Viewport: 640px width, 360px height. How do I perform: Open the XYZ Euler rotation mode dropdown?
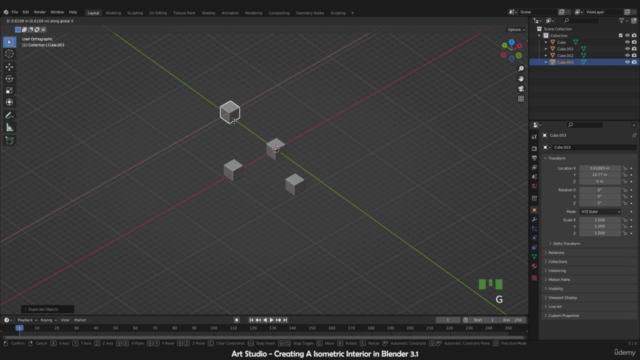coord(600,211)
